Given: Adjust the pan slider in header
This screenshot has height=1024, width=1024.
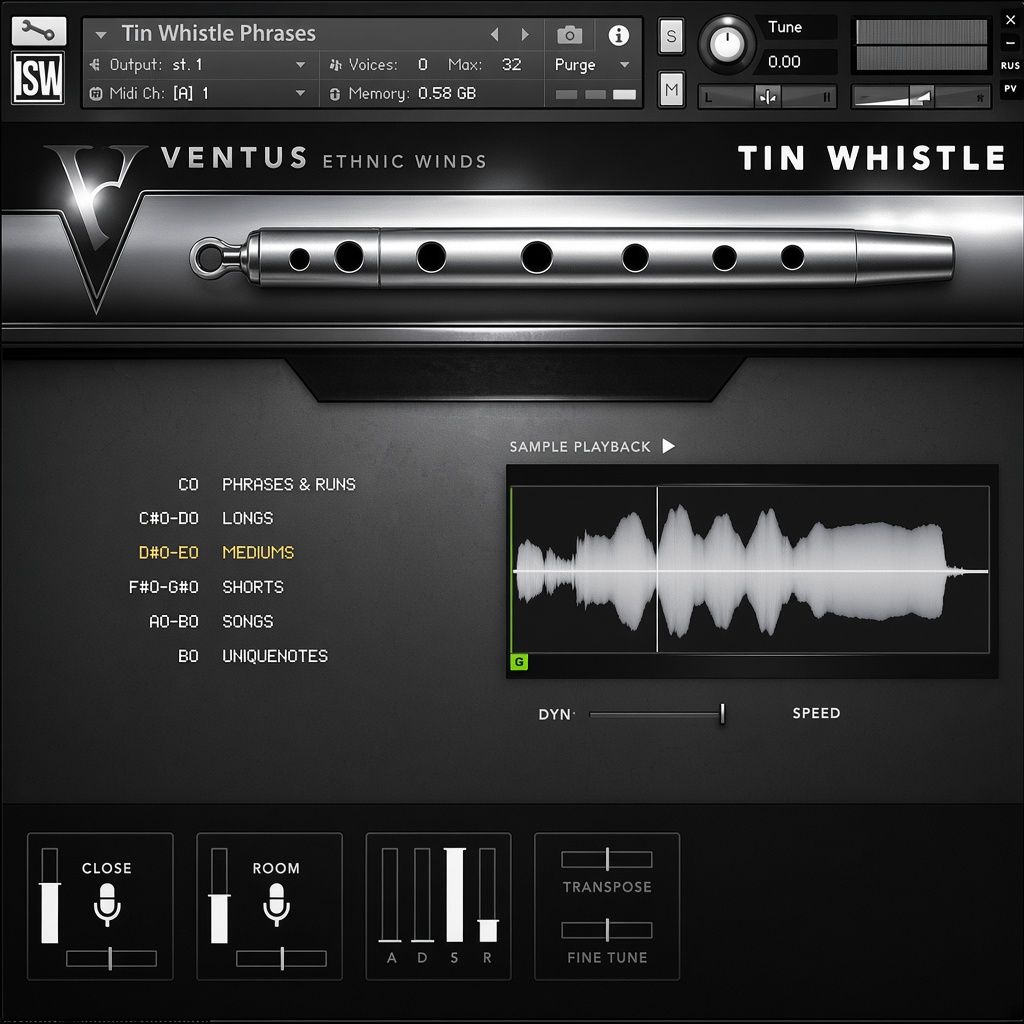Looking at the screenshot, I should [767, 97].
